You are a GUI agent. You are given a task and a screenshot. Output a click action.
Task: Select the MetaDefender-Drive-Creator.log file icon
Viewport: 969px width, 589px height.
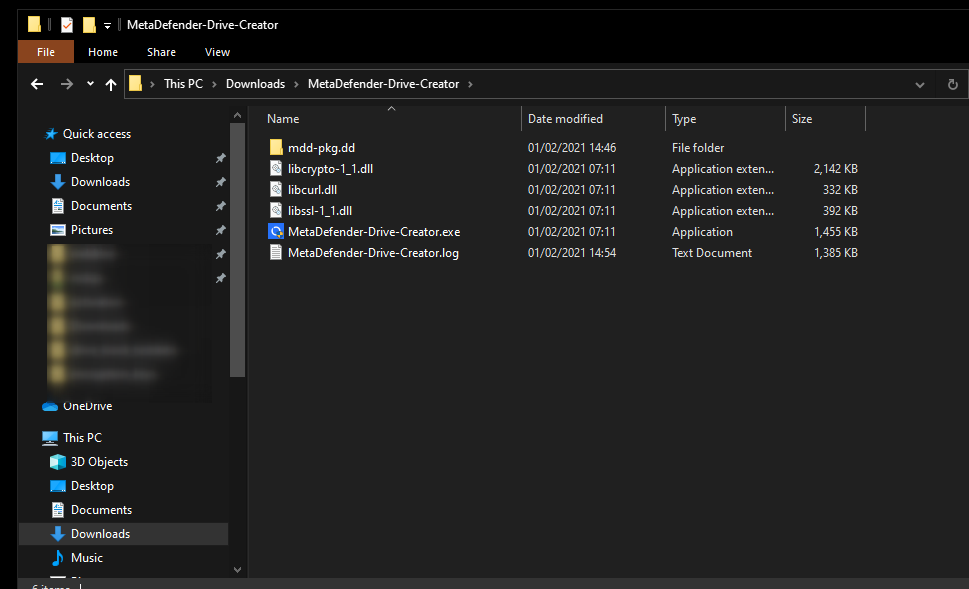(276, 252)
